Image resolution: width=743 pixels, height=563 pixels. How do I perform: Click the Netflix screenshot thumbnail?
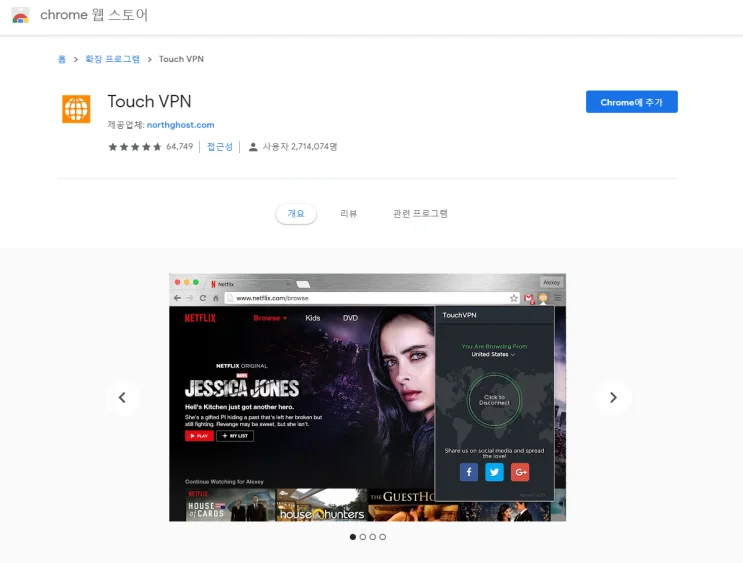(x=367, y=397)
